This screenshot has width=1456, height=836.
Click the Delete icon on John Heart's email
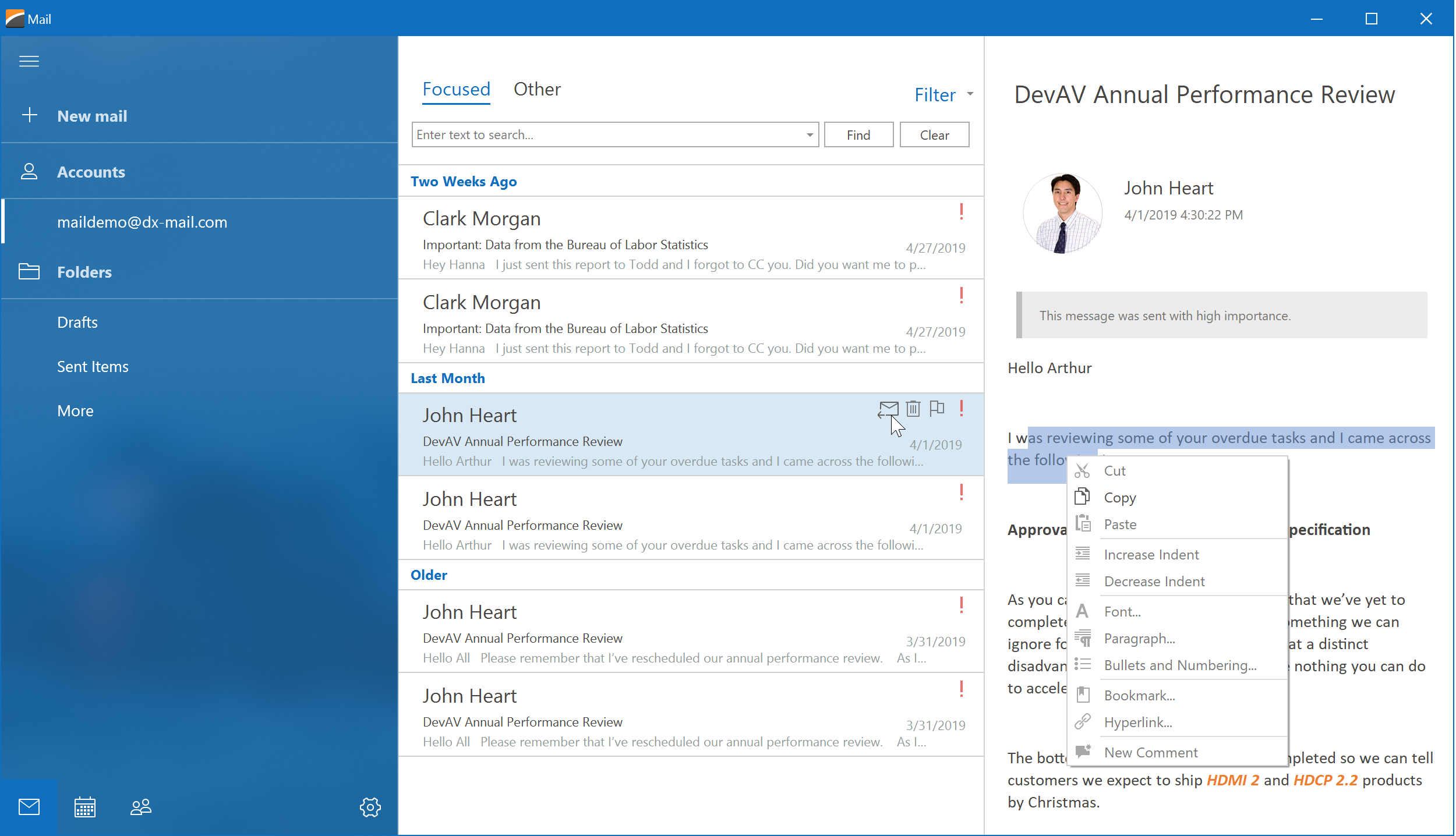[x=912, y=409]
